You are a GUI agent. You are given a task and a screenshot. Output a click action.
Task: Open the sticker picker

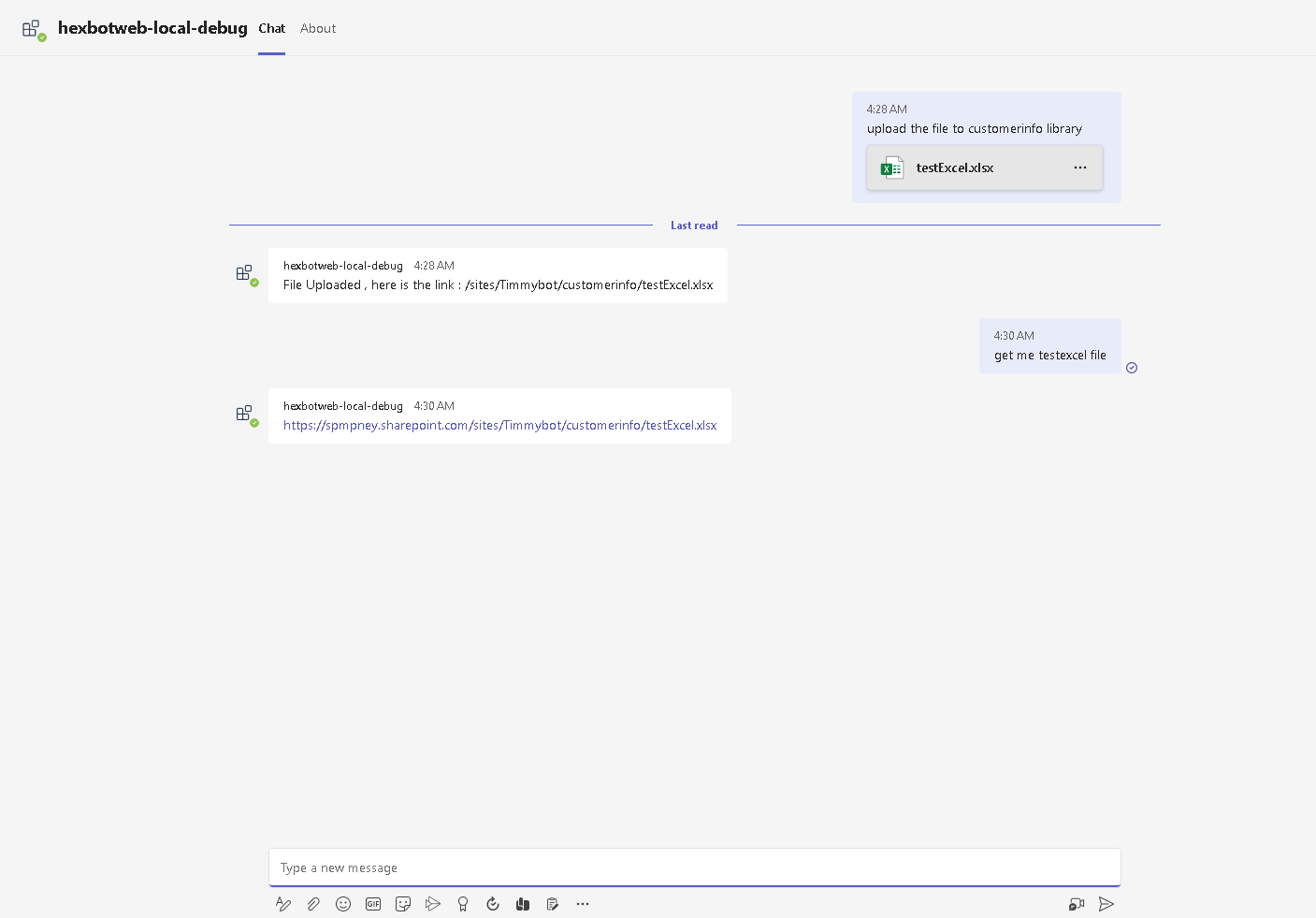point(403,904)
